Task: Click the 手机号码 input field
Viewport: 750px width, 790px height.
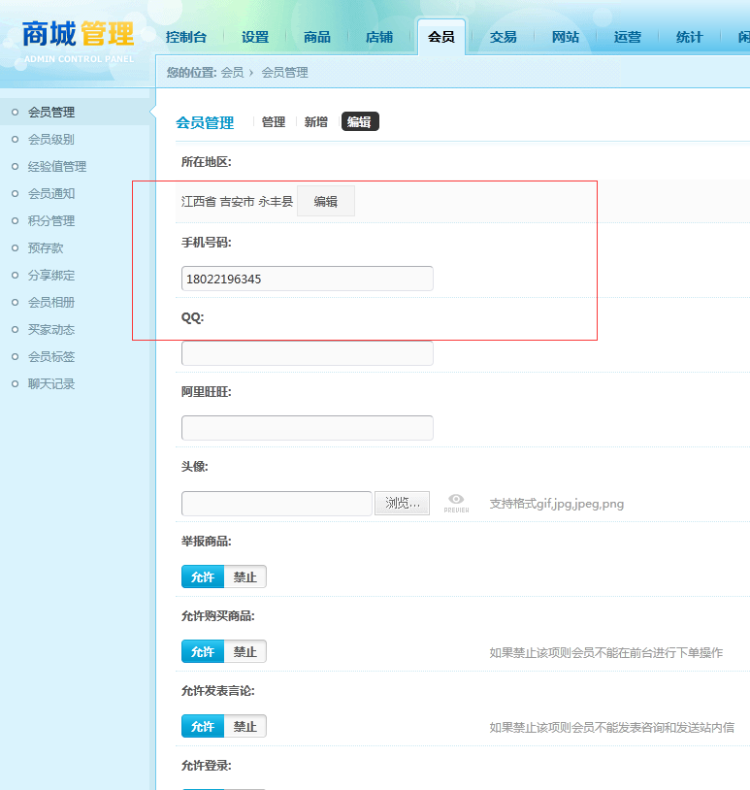Action: (307, 279)
